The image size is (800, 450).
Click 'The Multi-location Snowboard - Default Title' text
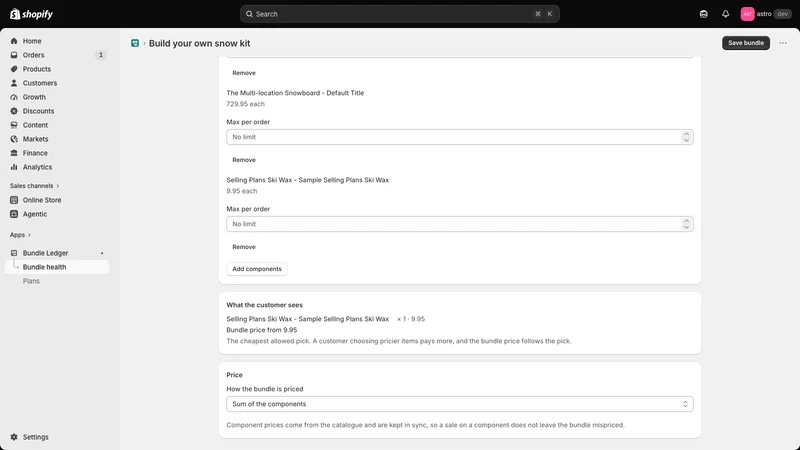pos(295,93)
